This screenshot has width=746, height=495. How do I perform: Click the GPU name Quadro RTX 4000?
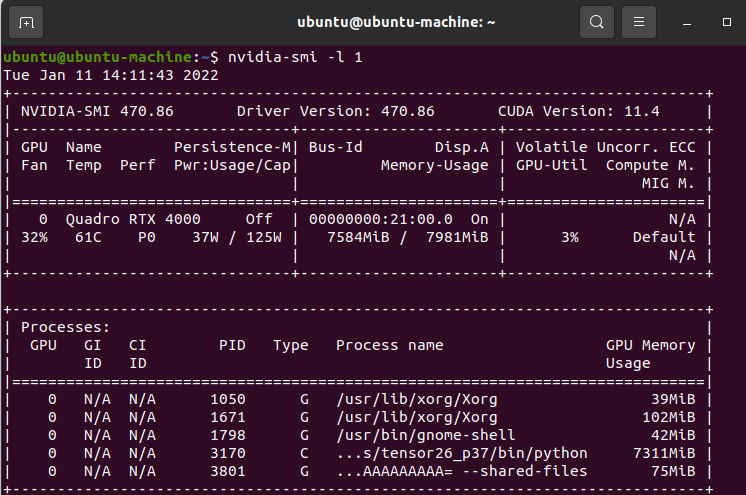(133, 219)
